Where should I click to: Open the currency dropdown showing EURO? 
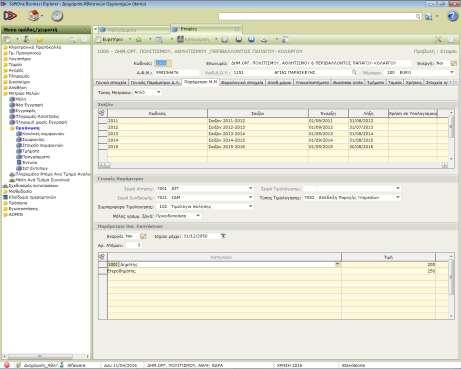(452, 72)
